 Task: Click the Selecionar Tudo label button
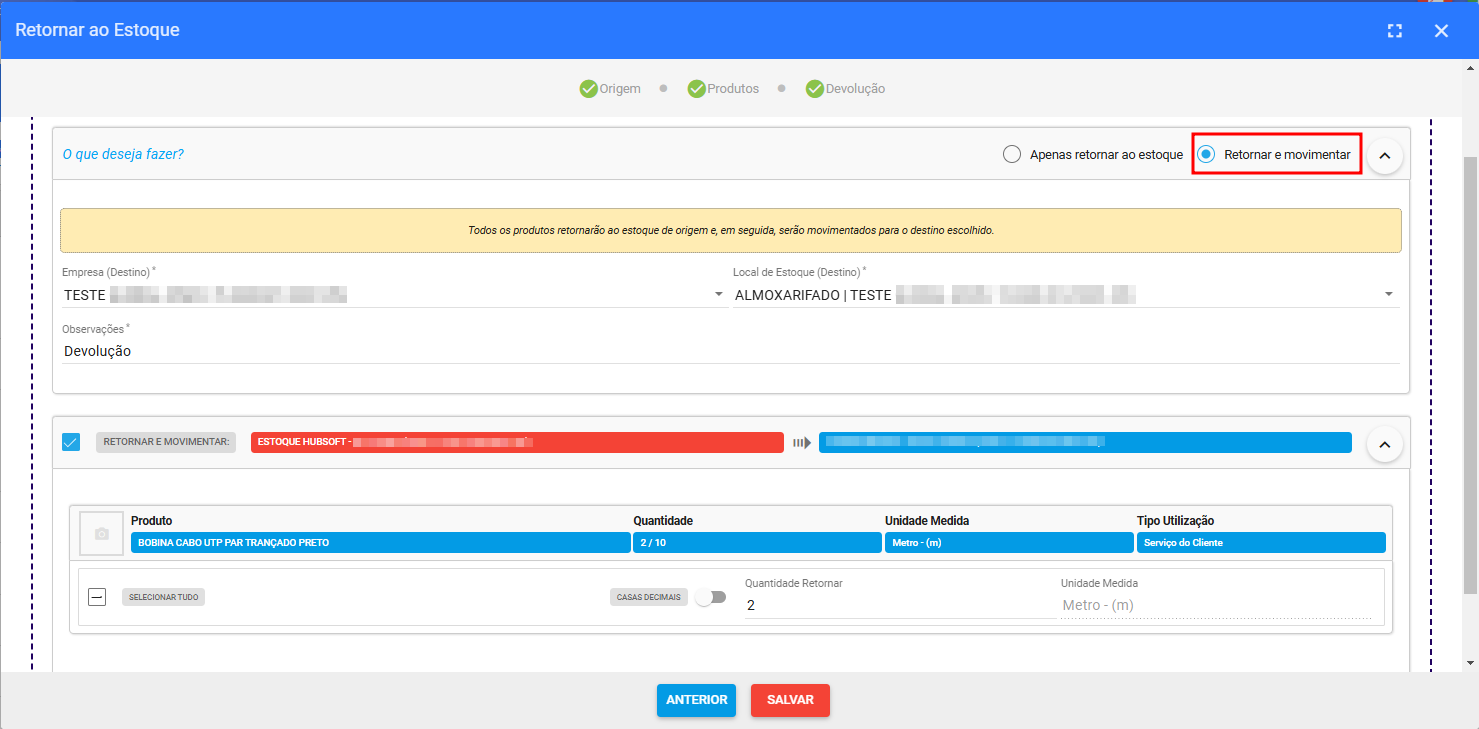[x=163, y=597]
